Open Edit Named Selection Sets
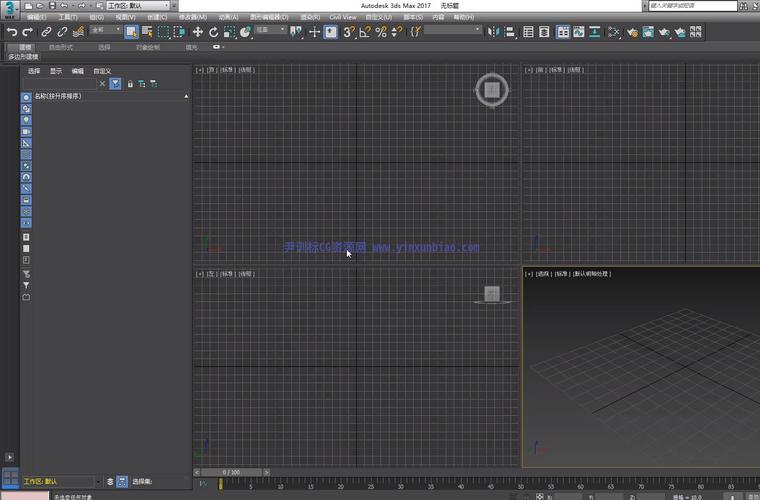Screen dimensions: 760x500 [x=416, y=32]
